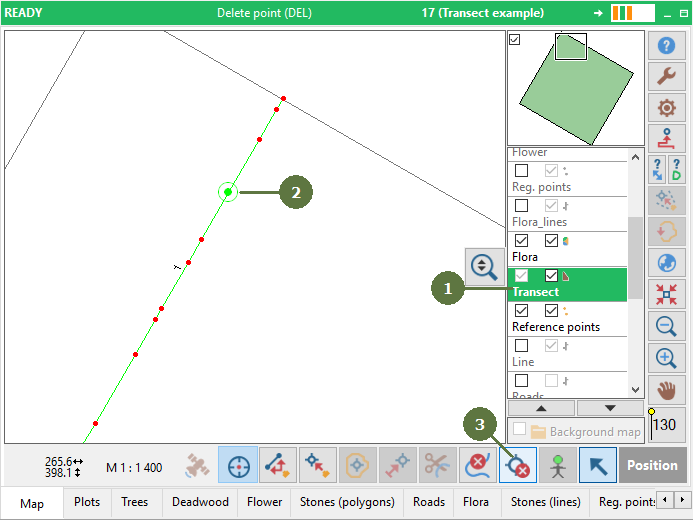The image size is (693, 520).
Task: Click the Position button
Action: click(652, 465)
